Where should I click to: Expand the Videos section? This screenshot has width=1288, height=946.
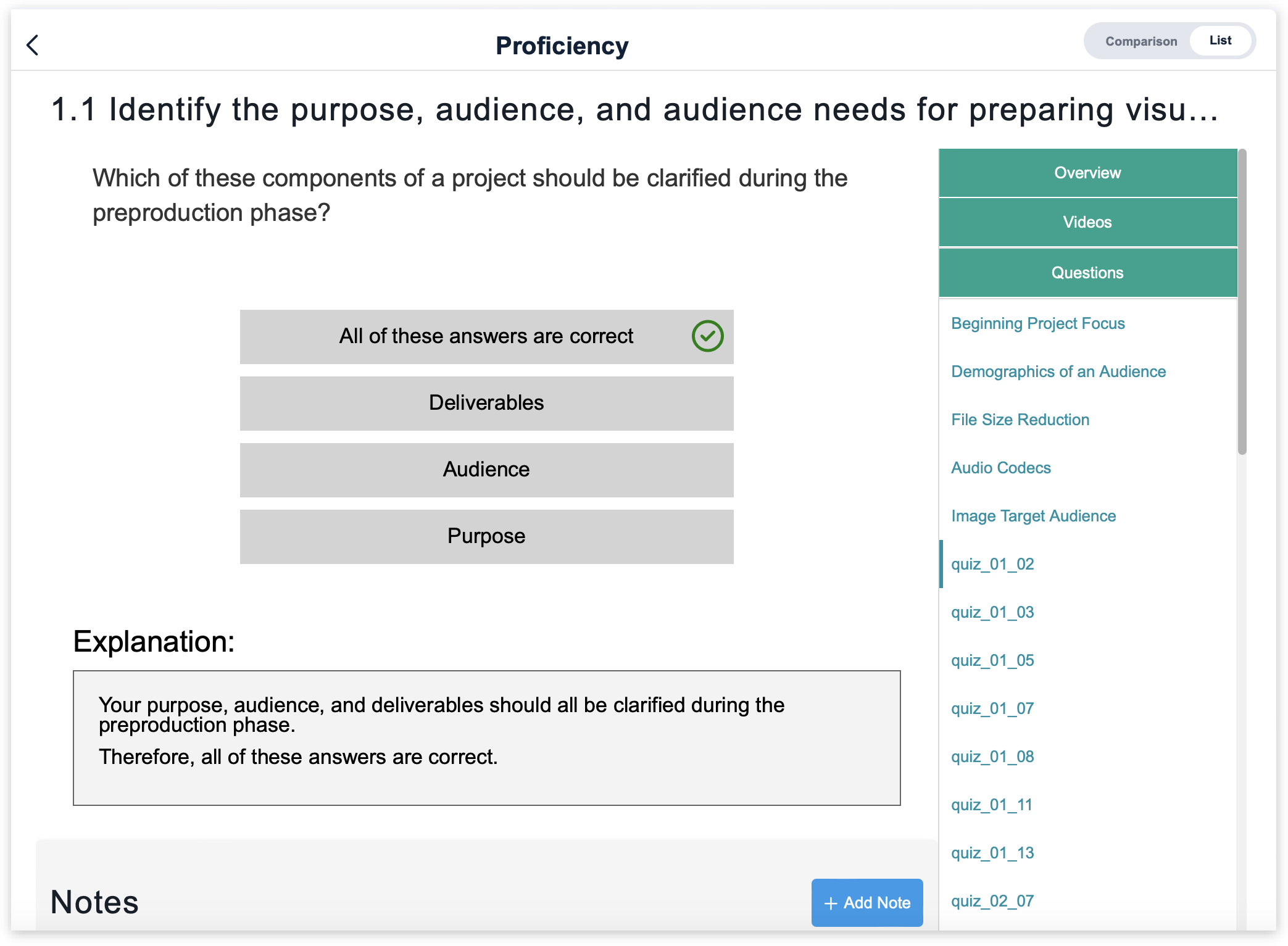click(x=1087, y=223)
